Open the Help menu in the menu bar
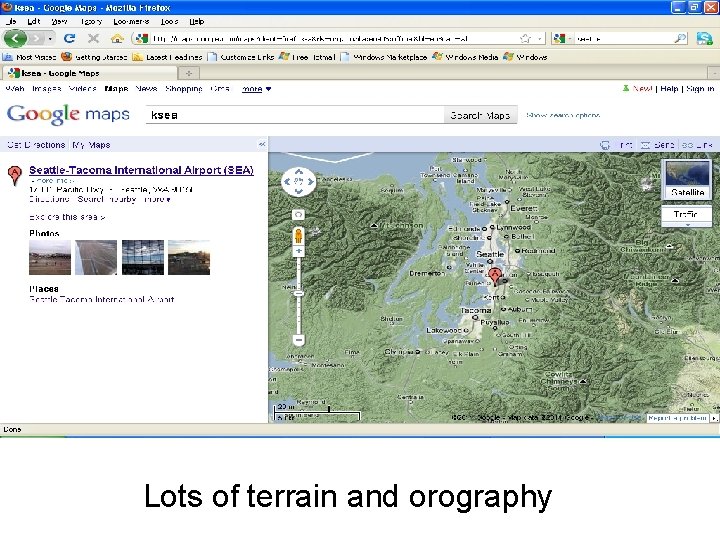 click(197, 22)
